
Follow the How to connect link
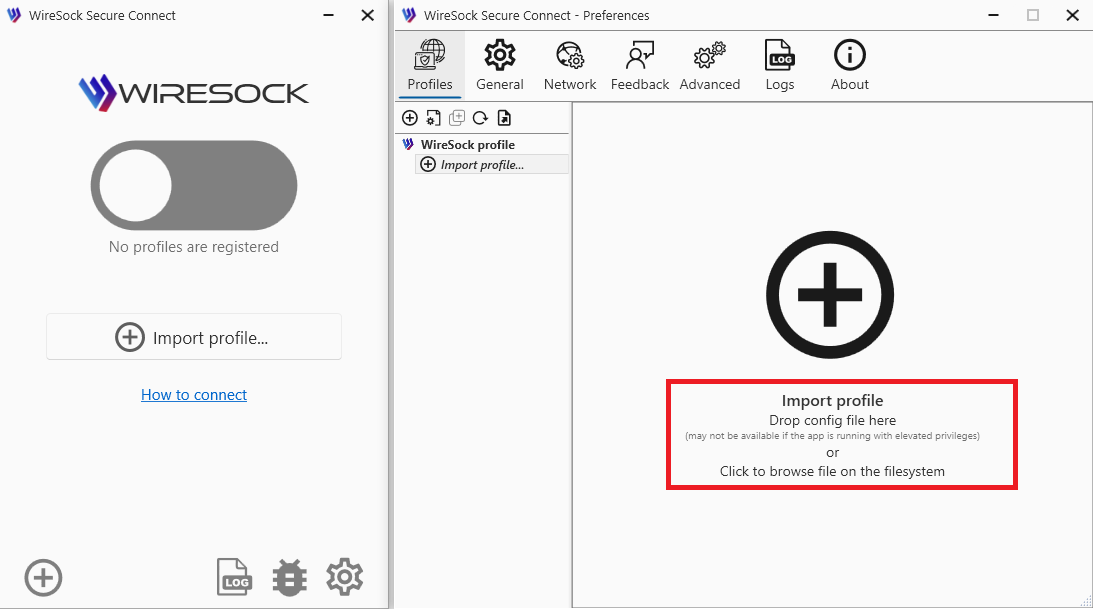(x=194, y=395)
